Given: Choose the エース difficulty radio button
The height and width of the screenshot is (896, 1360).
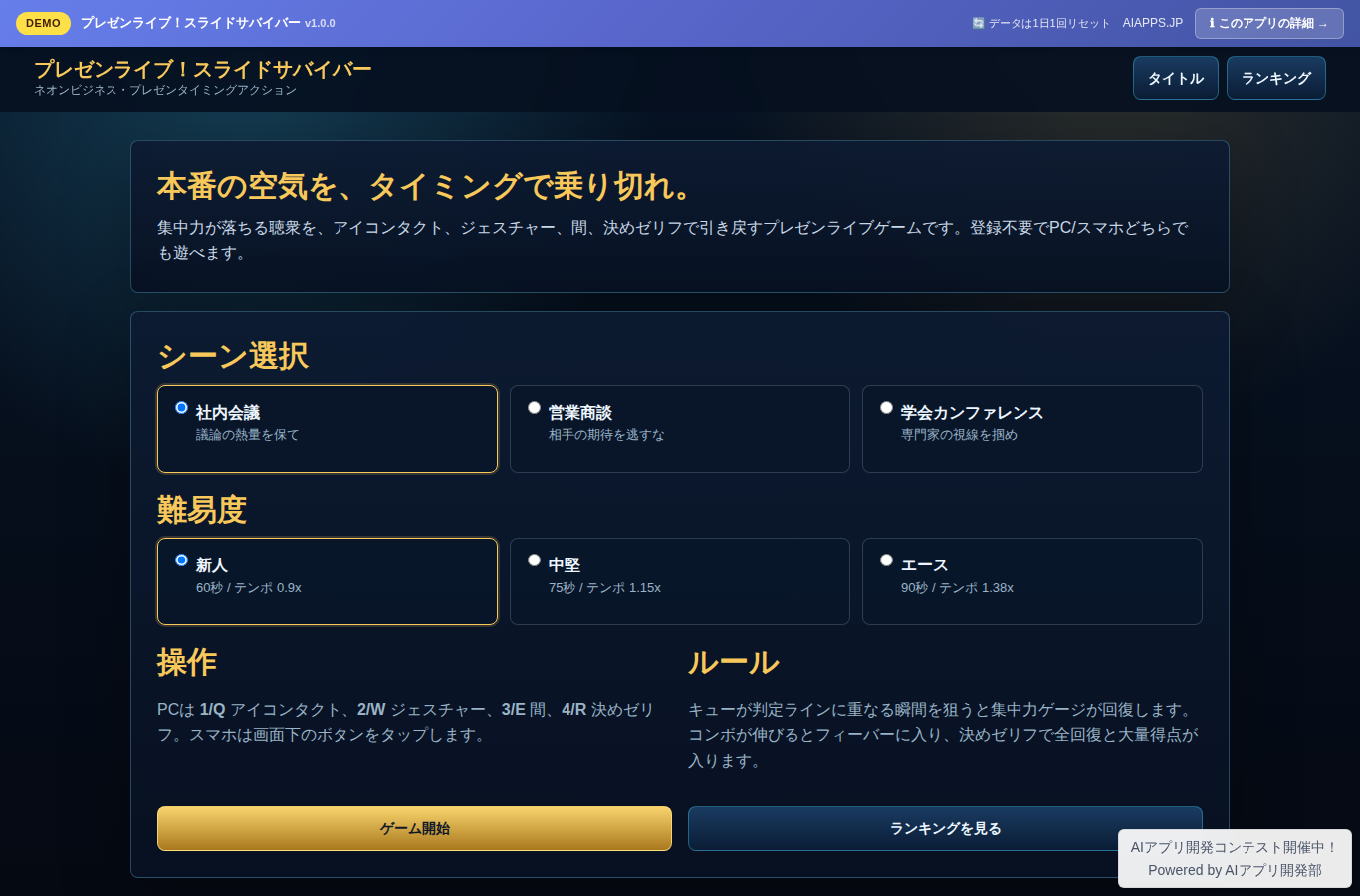Looking at the screenshot, I should click(886, 560).
